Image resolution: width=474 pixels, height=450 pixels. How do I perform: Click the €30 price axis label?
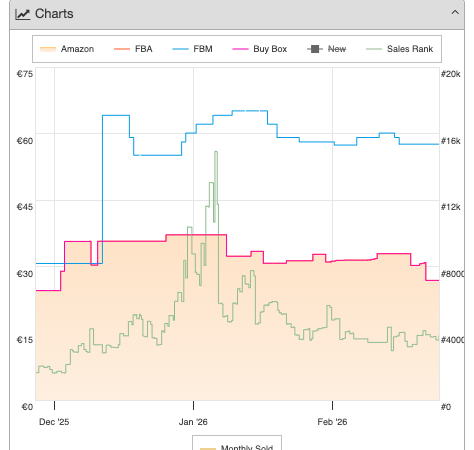[25, 274]
